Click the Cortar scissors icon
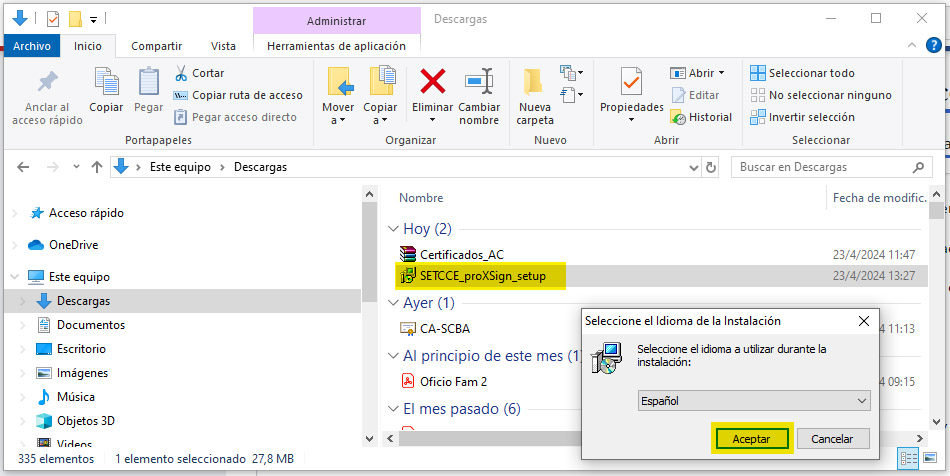This screenshot has width=950, height=476. coord(182,73)
